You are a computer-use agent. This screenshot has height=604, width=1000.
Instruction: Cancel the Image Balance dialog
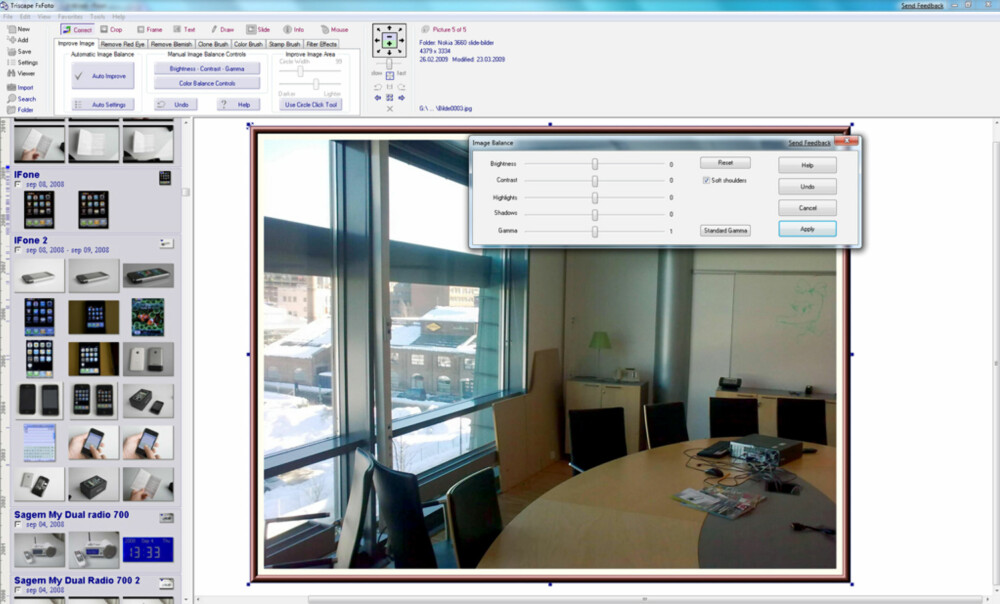point(807,208)
